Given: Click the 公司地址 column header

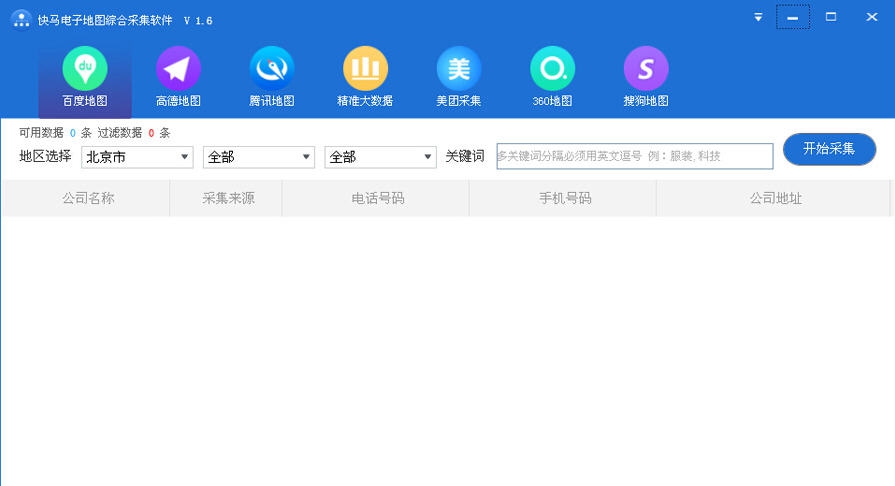Looking at the screenshot, I should click(775, 198).
